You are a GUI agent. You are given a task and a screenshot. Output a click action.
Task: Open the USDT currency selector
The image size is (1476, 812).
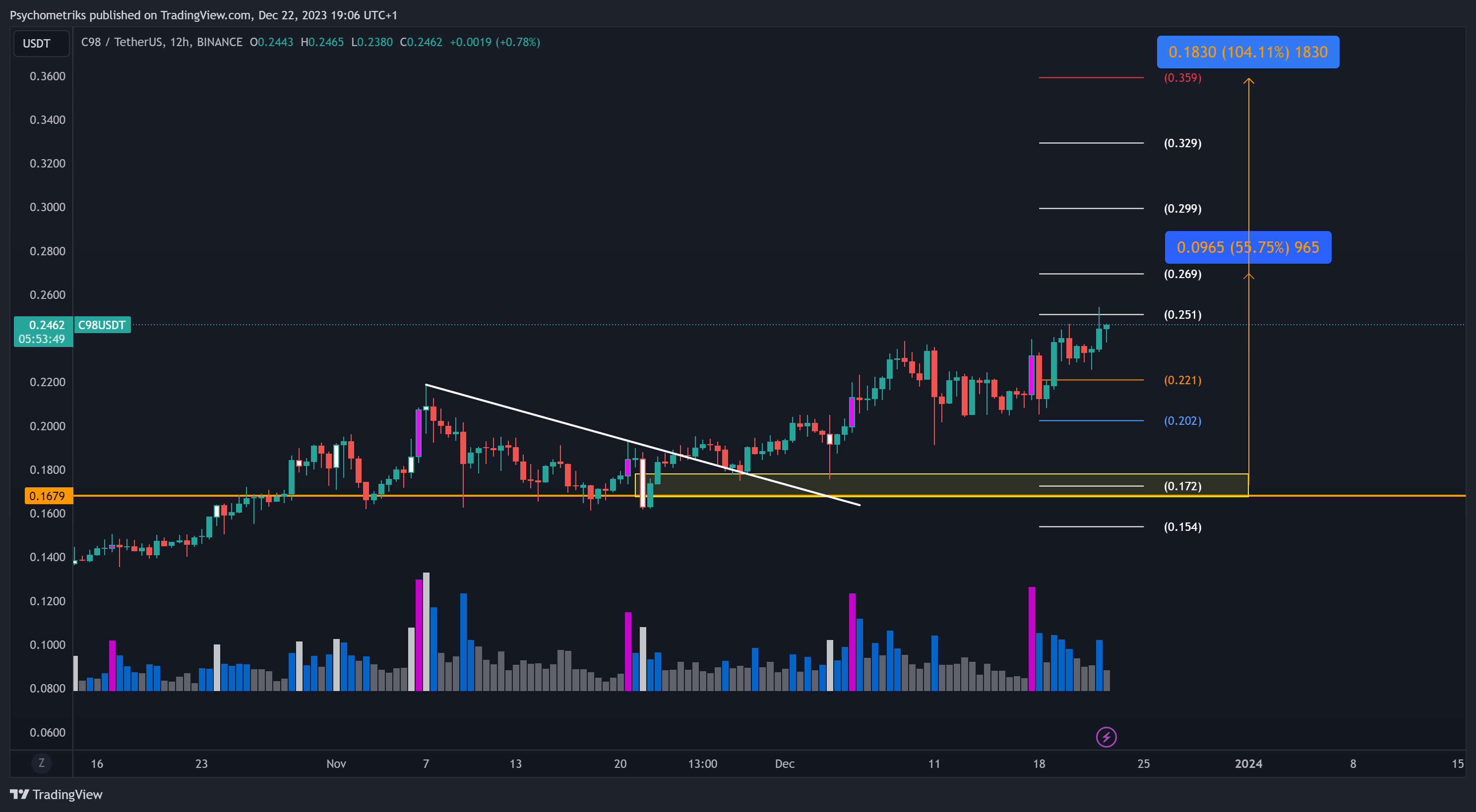point(41,44)
